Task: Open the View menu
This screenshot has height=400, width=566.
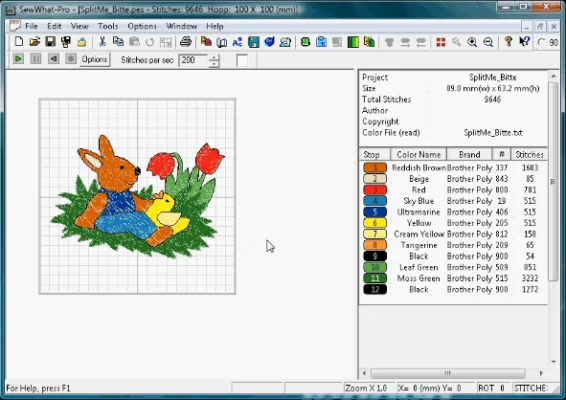Action: 79,26
